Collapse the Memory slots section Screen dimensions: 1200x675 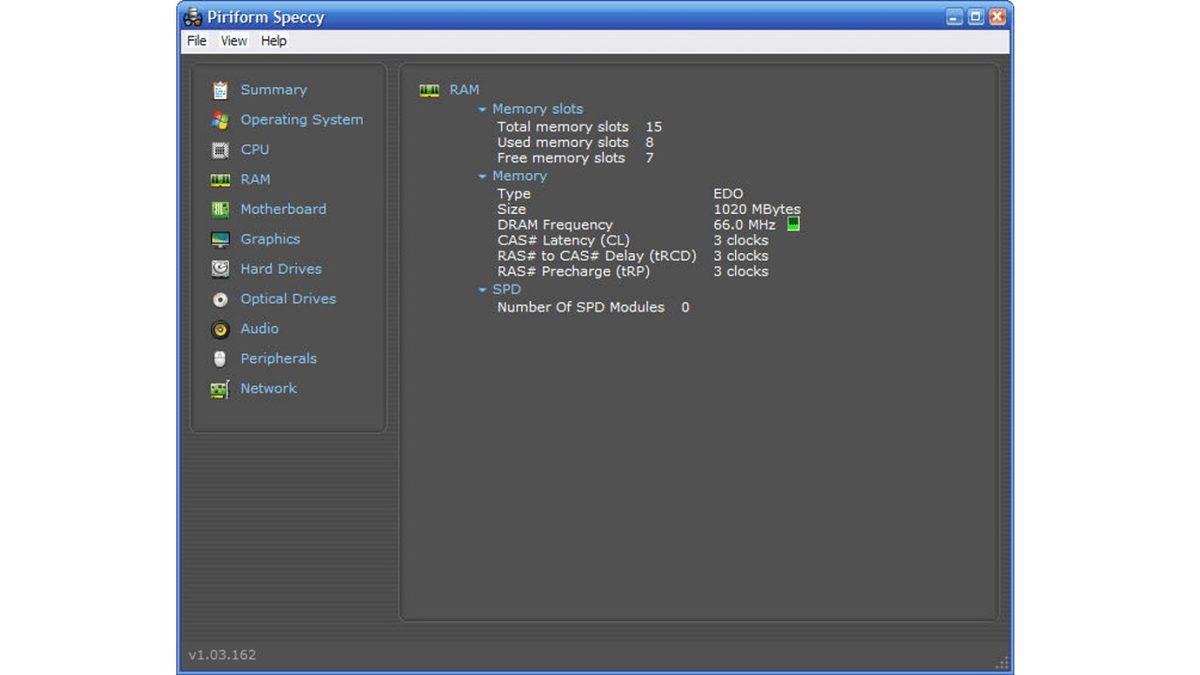coord(482,109)
